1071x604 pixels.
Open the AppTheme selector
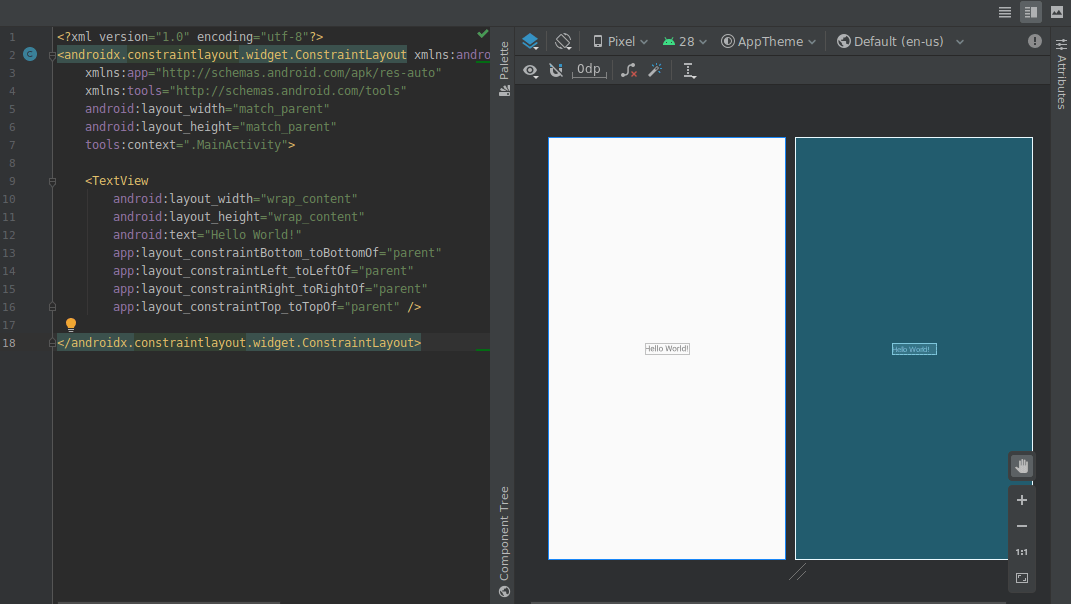pyautogui.click(x=768, y=41)
